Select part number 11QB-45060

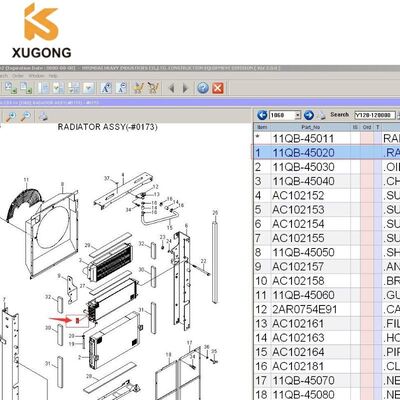point(303,295)
